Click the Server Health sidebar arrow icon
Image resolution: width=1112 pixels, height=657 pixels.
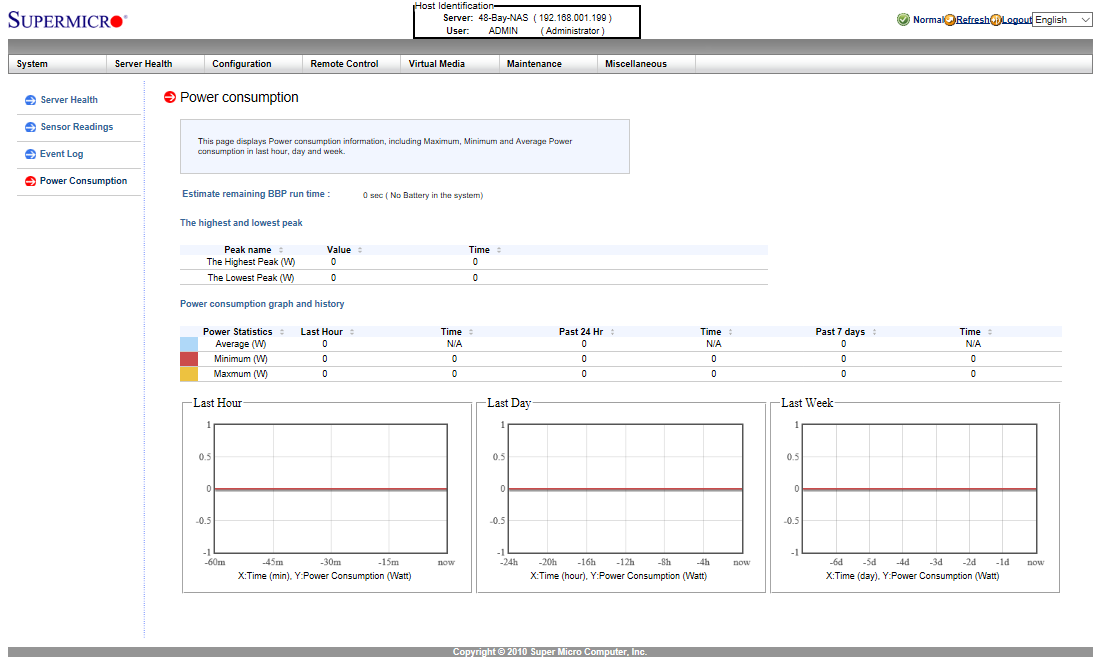pos(30,100)
